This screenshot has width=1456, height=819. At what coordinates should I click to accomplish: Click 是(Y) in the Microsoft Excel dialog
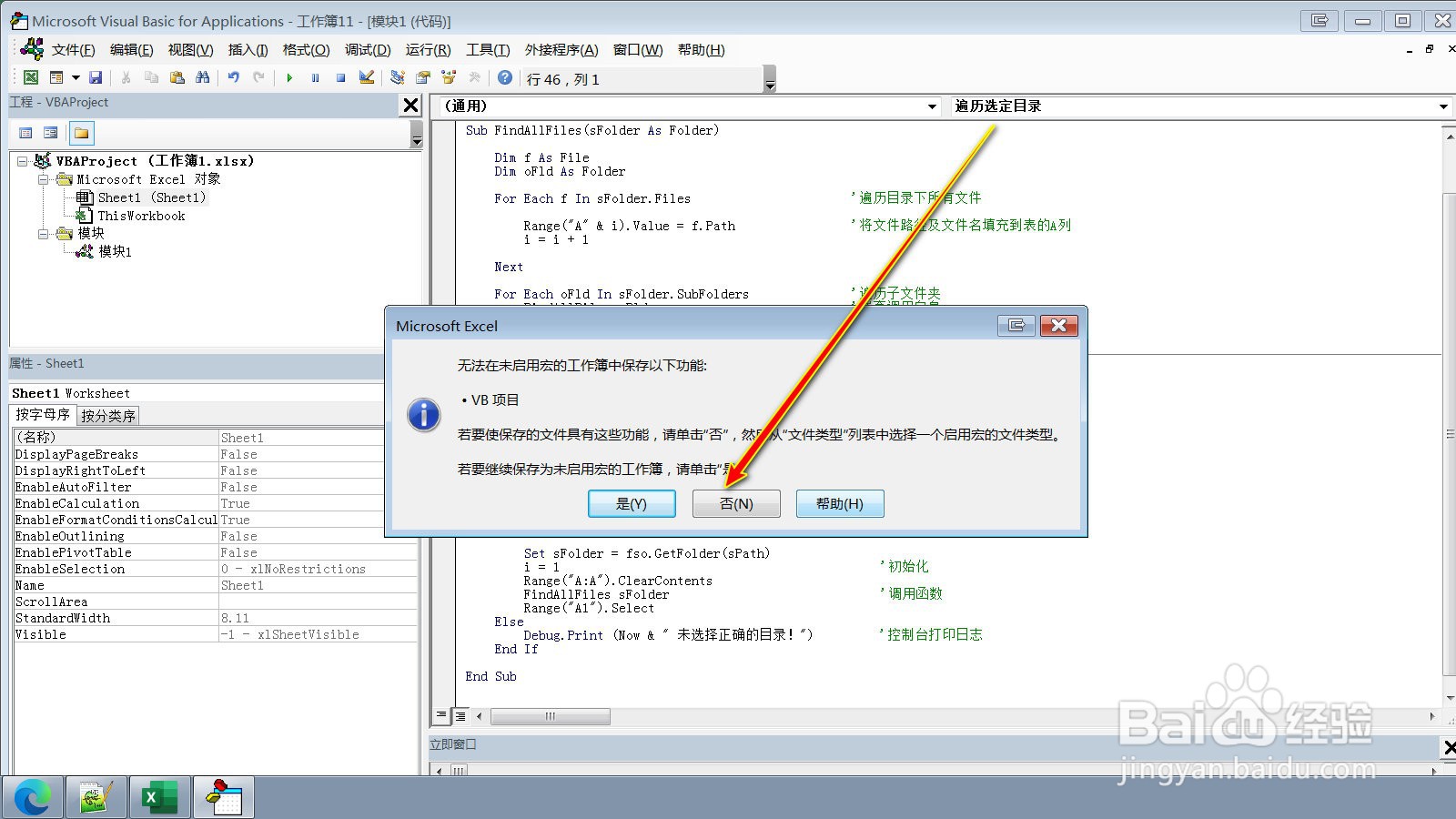[x=632, y=503]
